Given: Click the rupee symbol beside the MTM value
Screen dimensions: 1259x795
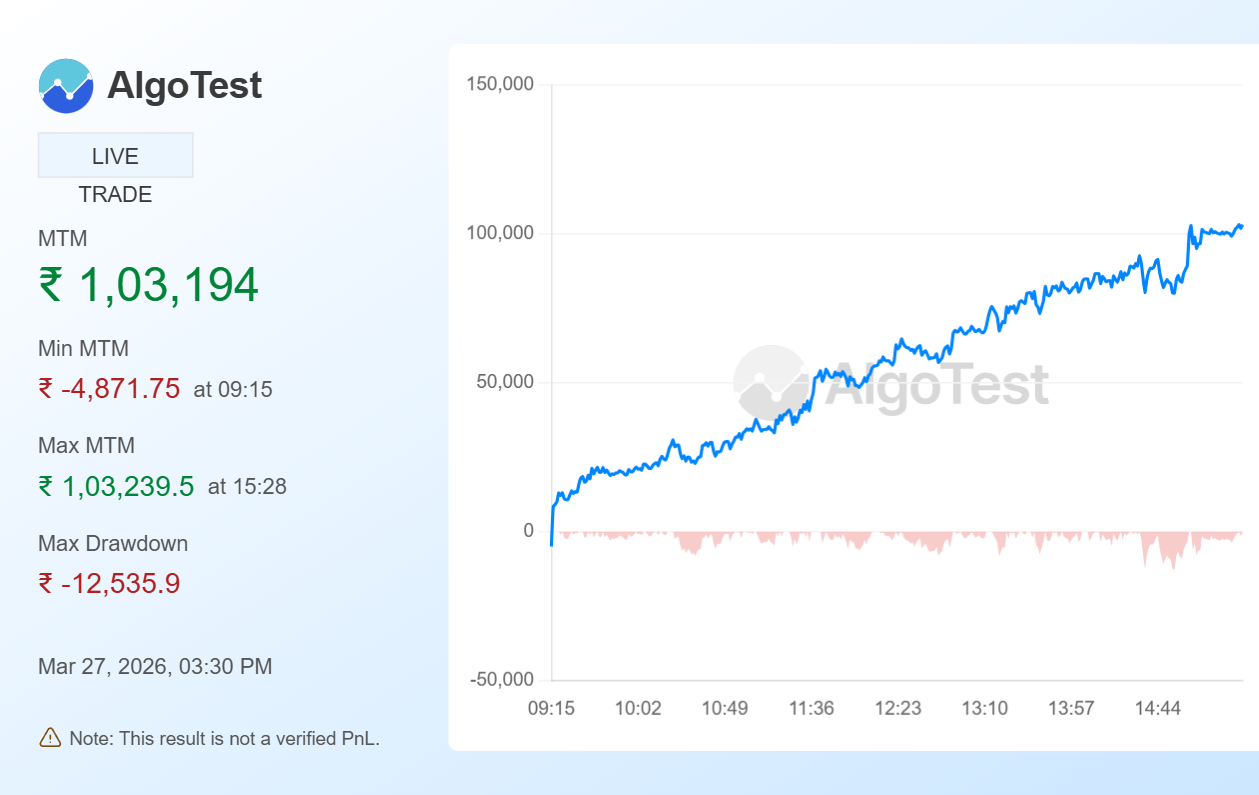Looking at the screenshot, I should 50,285.
